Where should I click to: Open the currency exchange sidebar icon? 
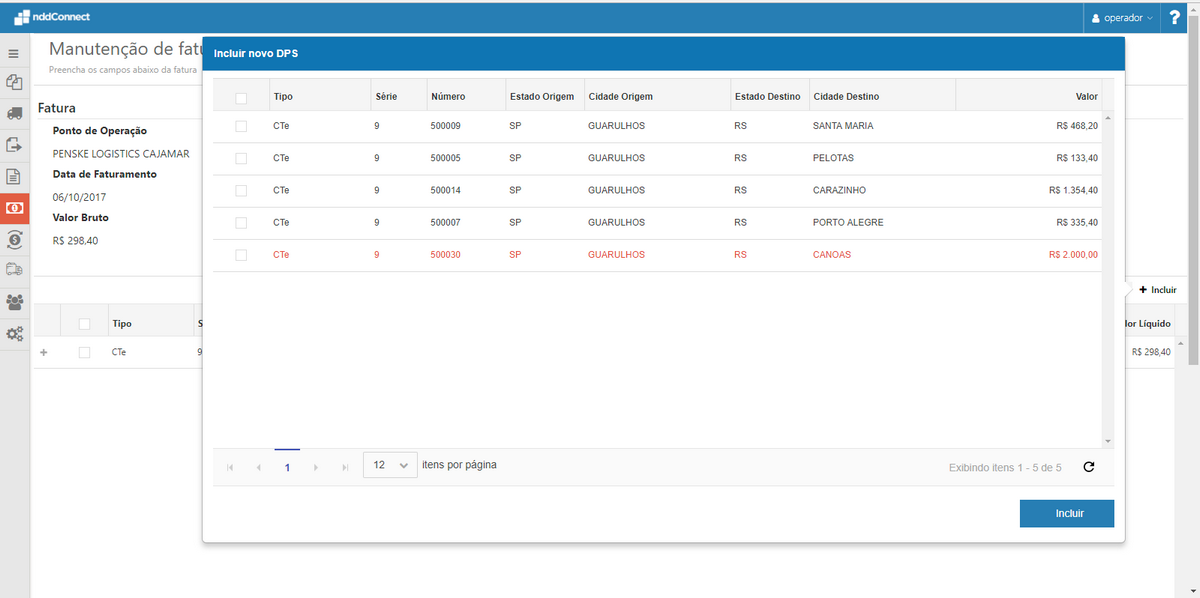click(14, 240)
